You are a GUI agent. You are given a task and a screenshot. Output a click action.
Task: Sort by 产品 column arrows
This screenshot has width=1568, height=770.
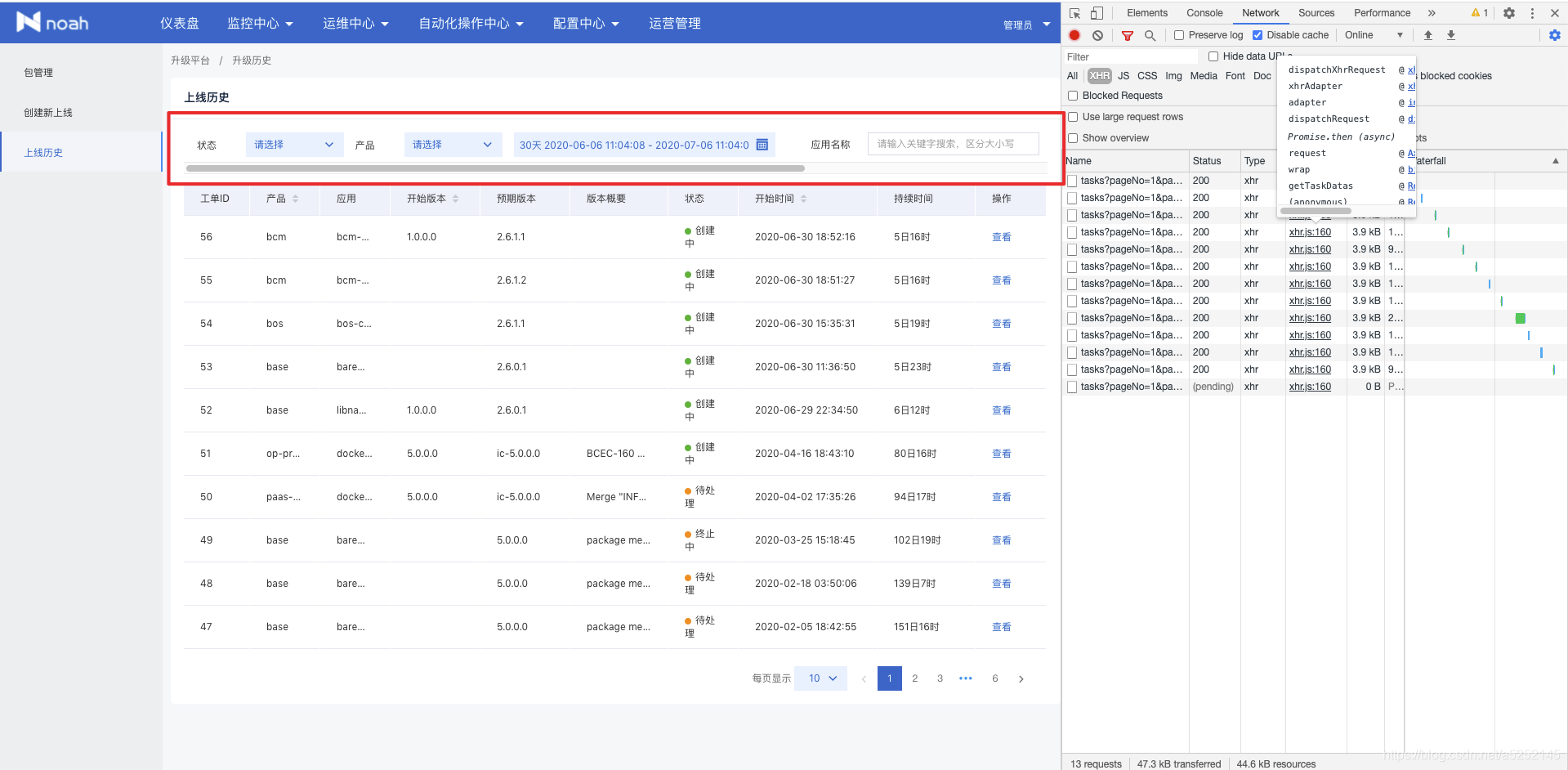point(295,199)
